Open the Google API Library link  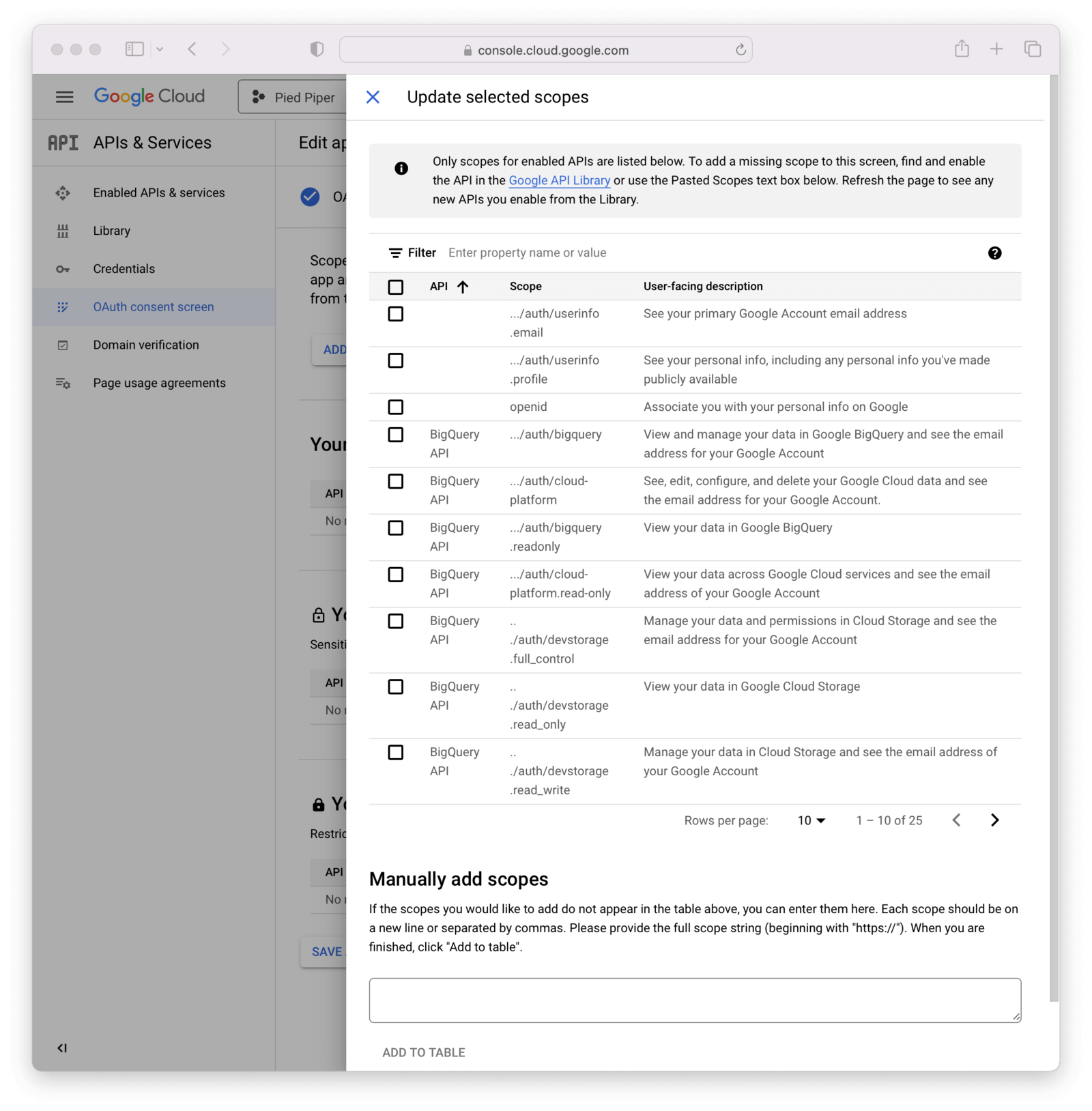point(558,180)
